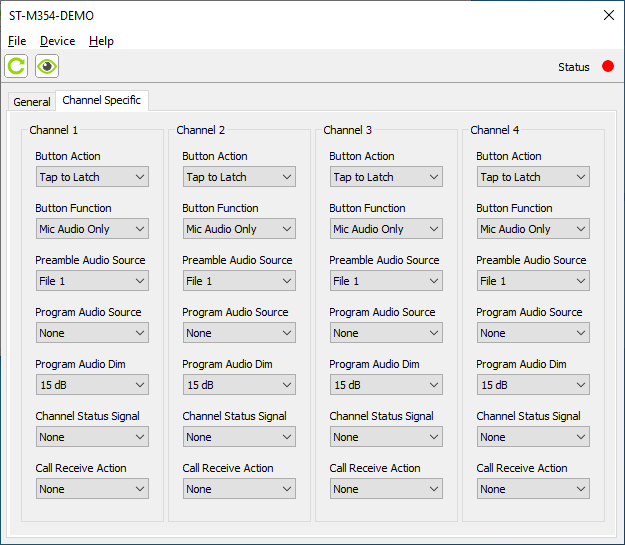Open the File menu
The image size is (625, 545).
17,41
